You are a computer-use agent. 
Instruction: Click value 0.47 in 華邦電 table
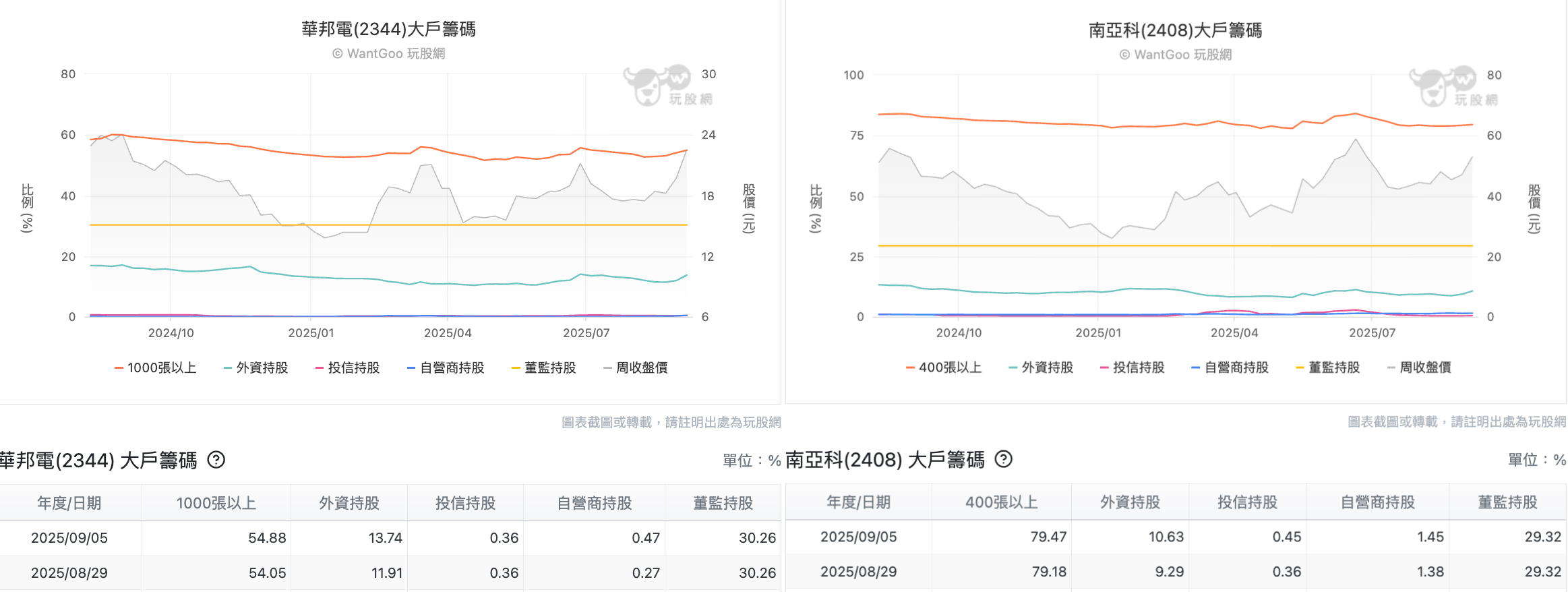[x=646, y=538]
